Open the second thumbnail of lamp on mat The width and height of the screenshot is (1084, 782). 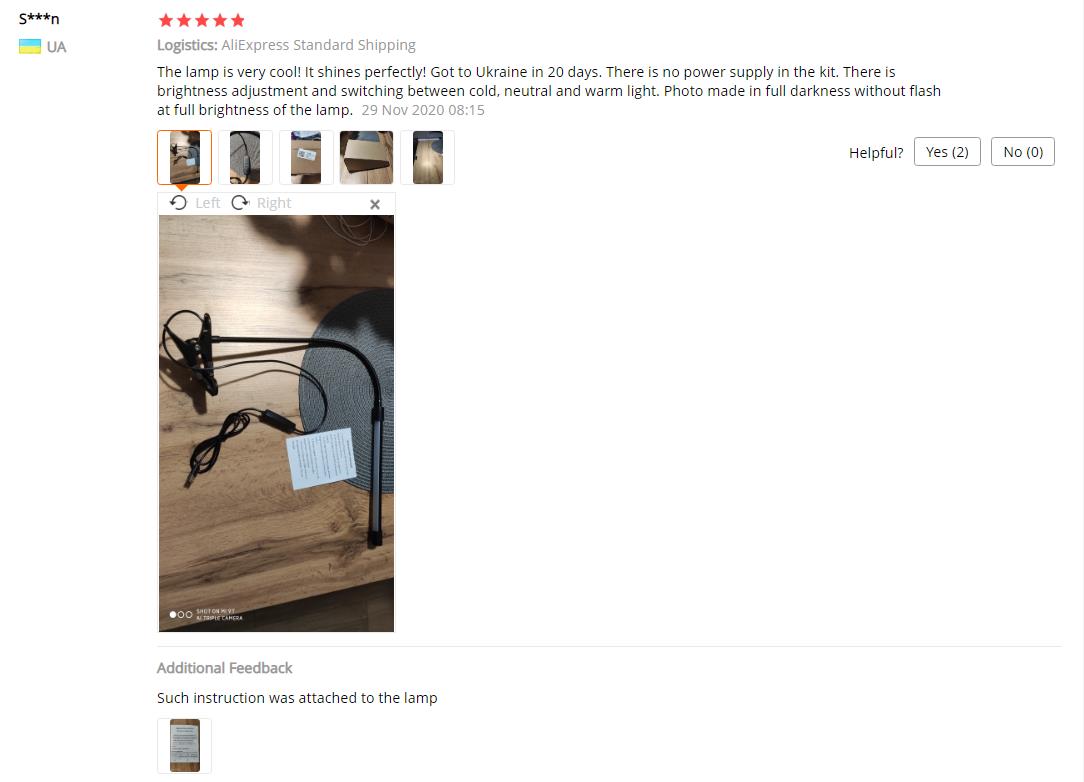245,158
